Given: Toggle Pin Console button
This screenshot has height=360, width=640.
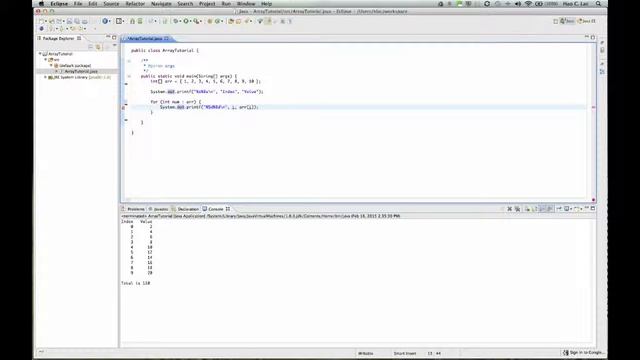Looking at the screenshot, I should 559,209.
